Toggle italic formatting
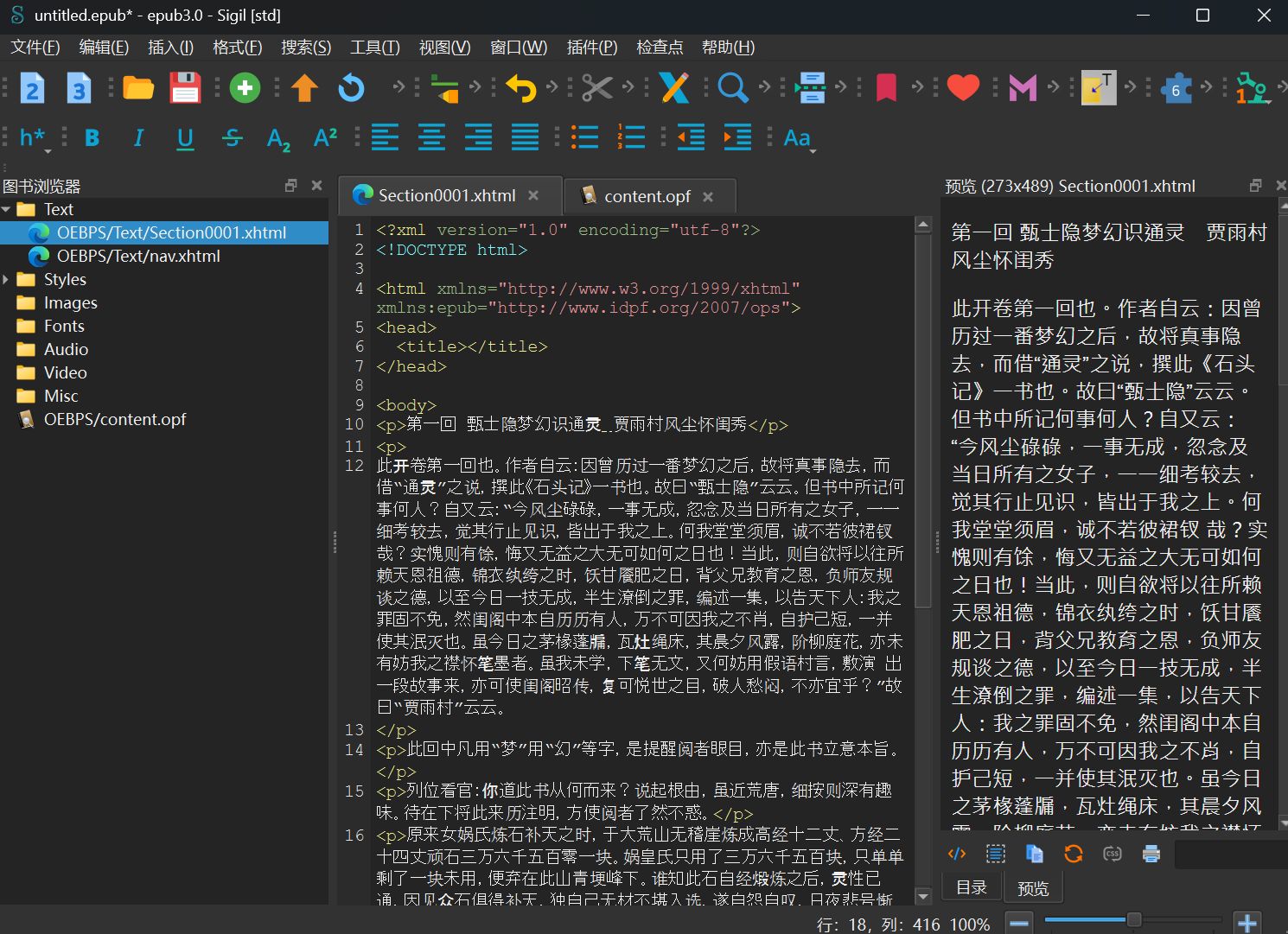This screenshot has width=1288, height=934. click(138, 138)
